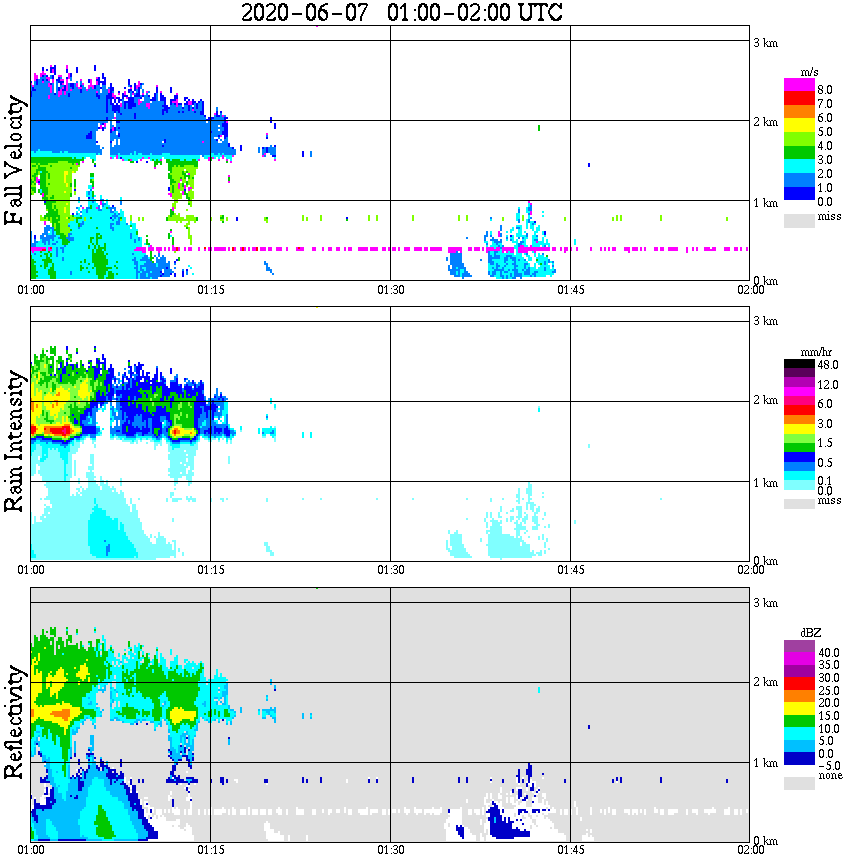Image resolution: width=850 pixels, height=868 pixels.
Task: Select the violet 40.0 dBZ legend swatch
Action: pyautogui.click(x=799, y=646)
